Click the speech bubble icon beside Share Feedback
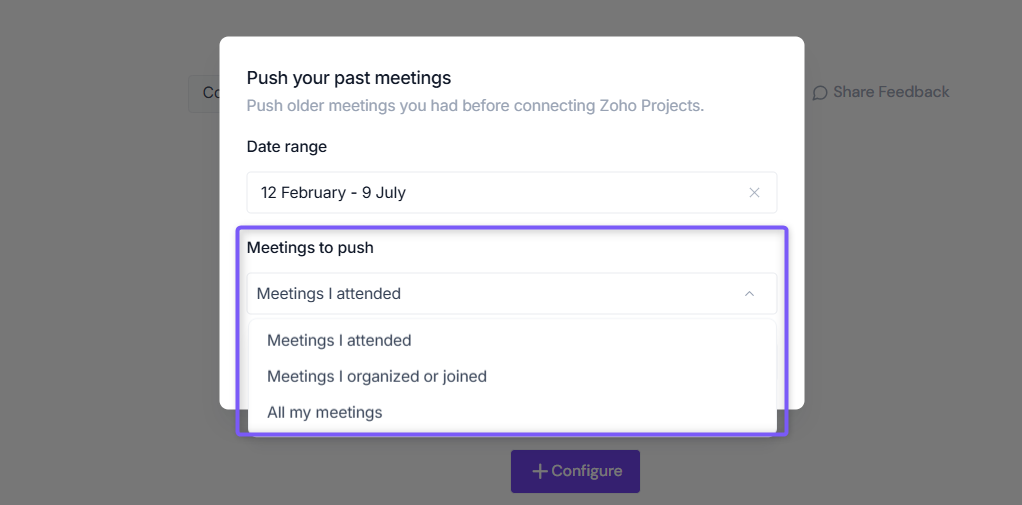 click(820, 93)
